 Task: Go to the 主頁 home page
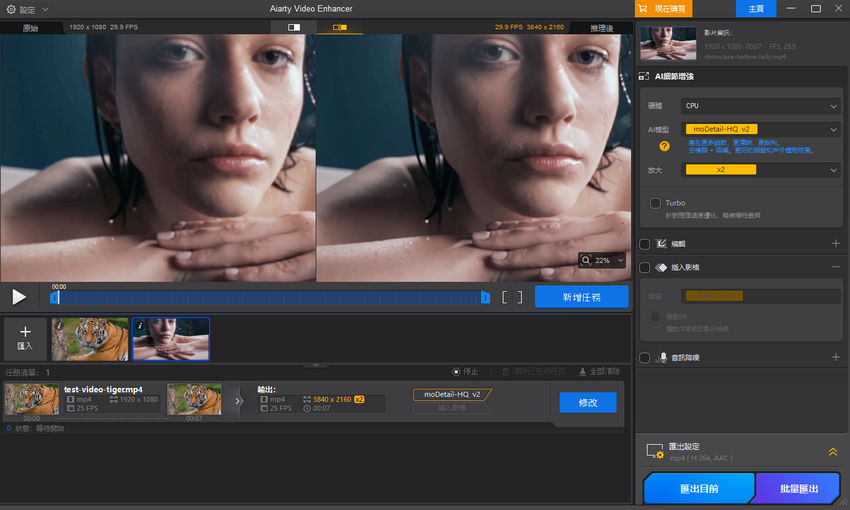pyautogui.click(x=756, y=9)
